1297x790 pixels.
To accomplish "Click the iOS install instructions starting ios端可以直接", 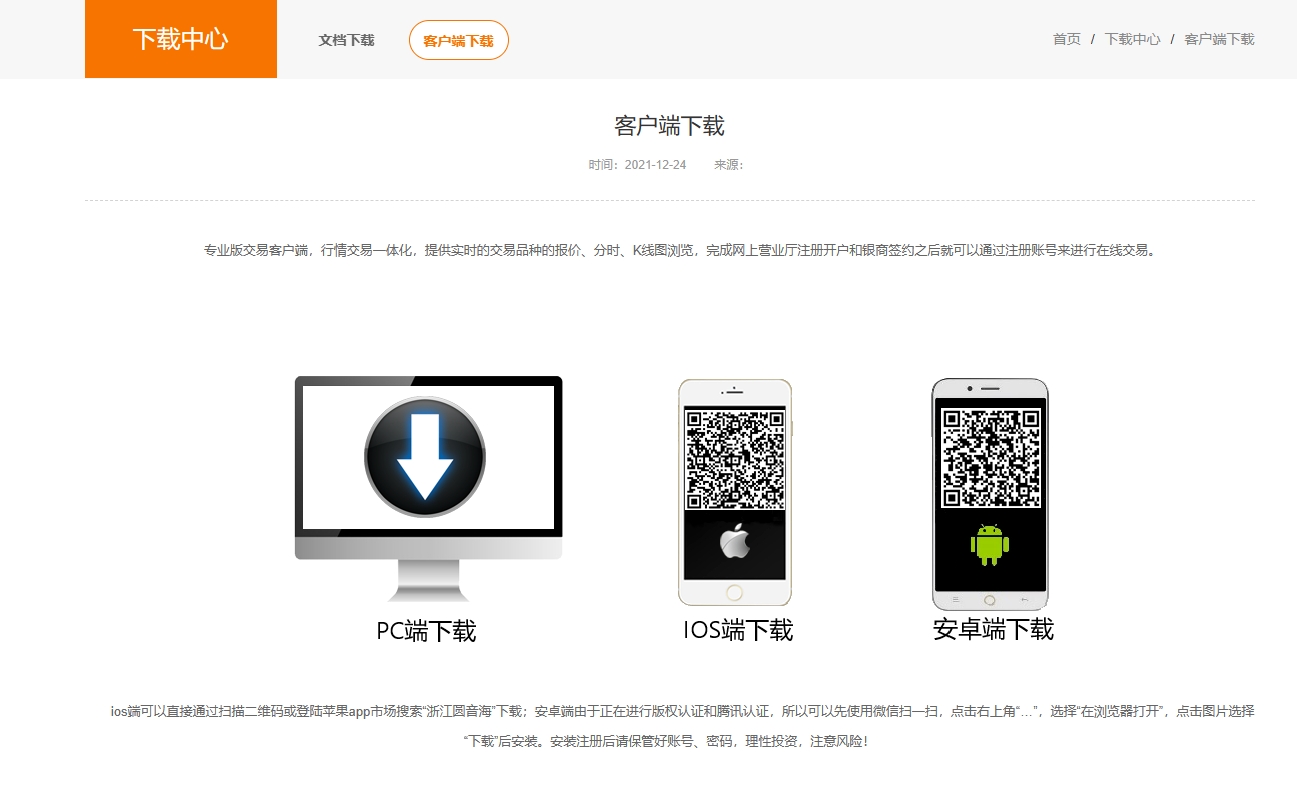I will (682, 726).
